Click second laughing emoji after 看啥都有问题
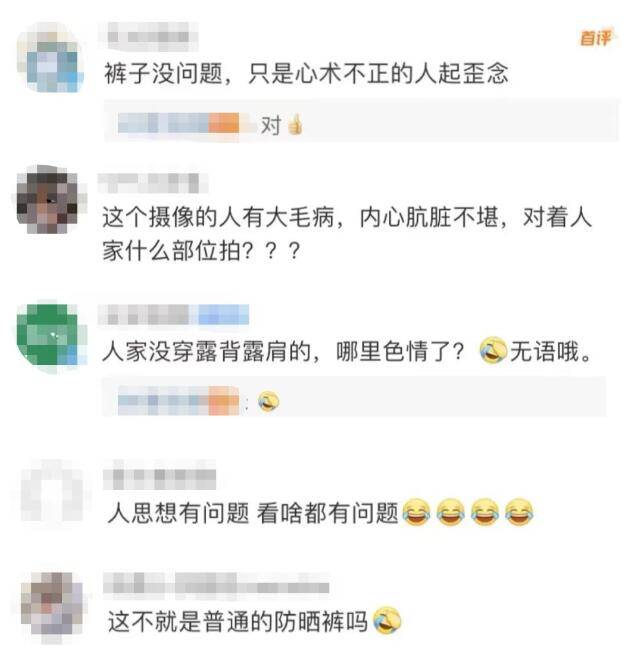The height and width of the screenshot is (656, 641). [450, 511]
